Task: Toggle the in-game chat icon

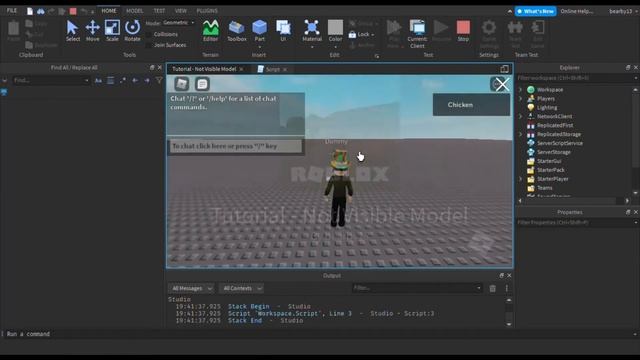Action: point(202,84)
